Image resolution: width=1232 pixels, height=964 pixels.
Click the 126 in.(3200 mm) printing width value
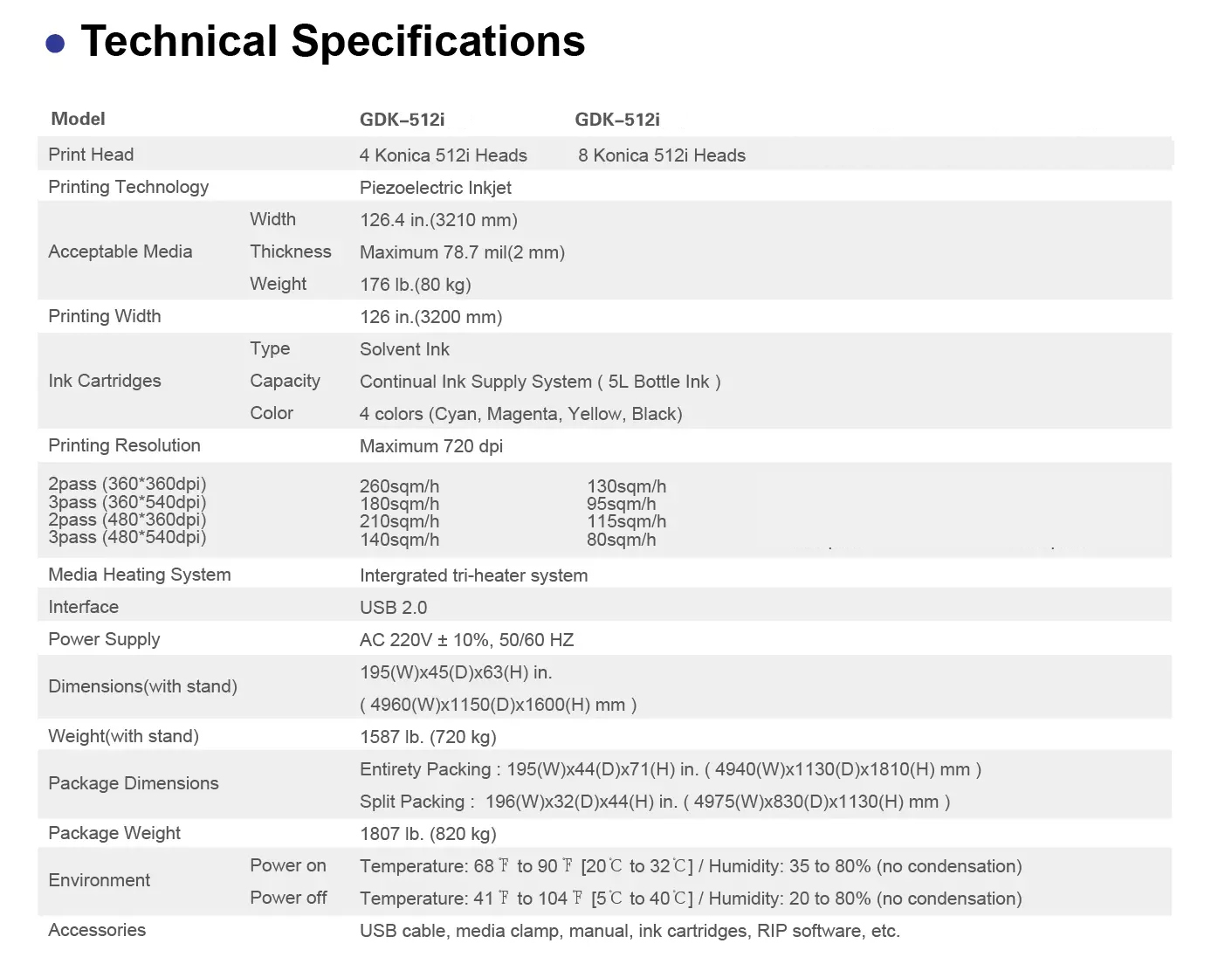[x=430, y=317]
